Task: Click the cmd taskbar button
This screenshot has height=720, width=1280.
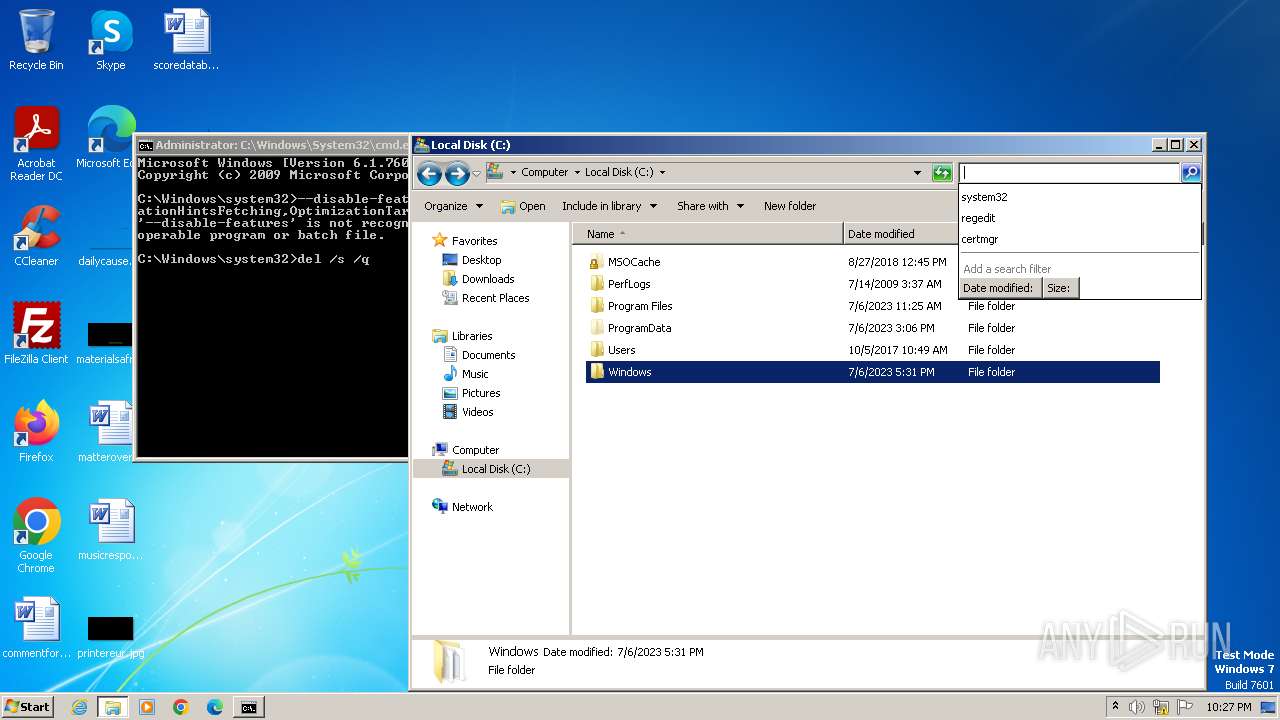Action: (248, 707)
